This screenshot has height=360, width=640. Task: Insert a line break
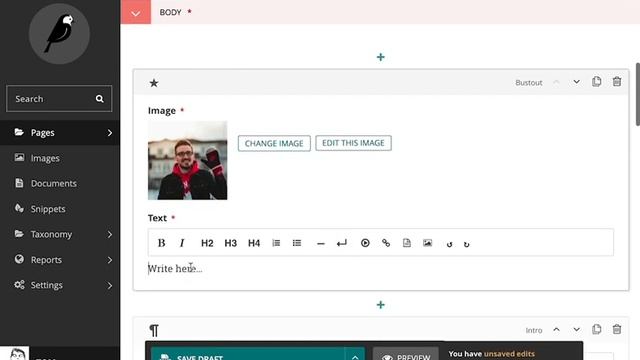tap(342, 243)
